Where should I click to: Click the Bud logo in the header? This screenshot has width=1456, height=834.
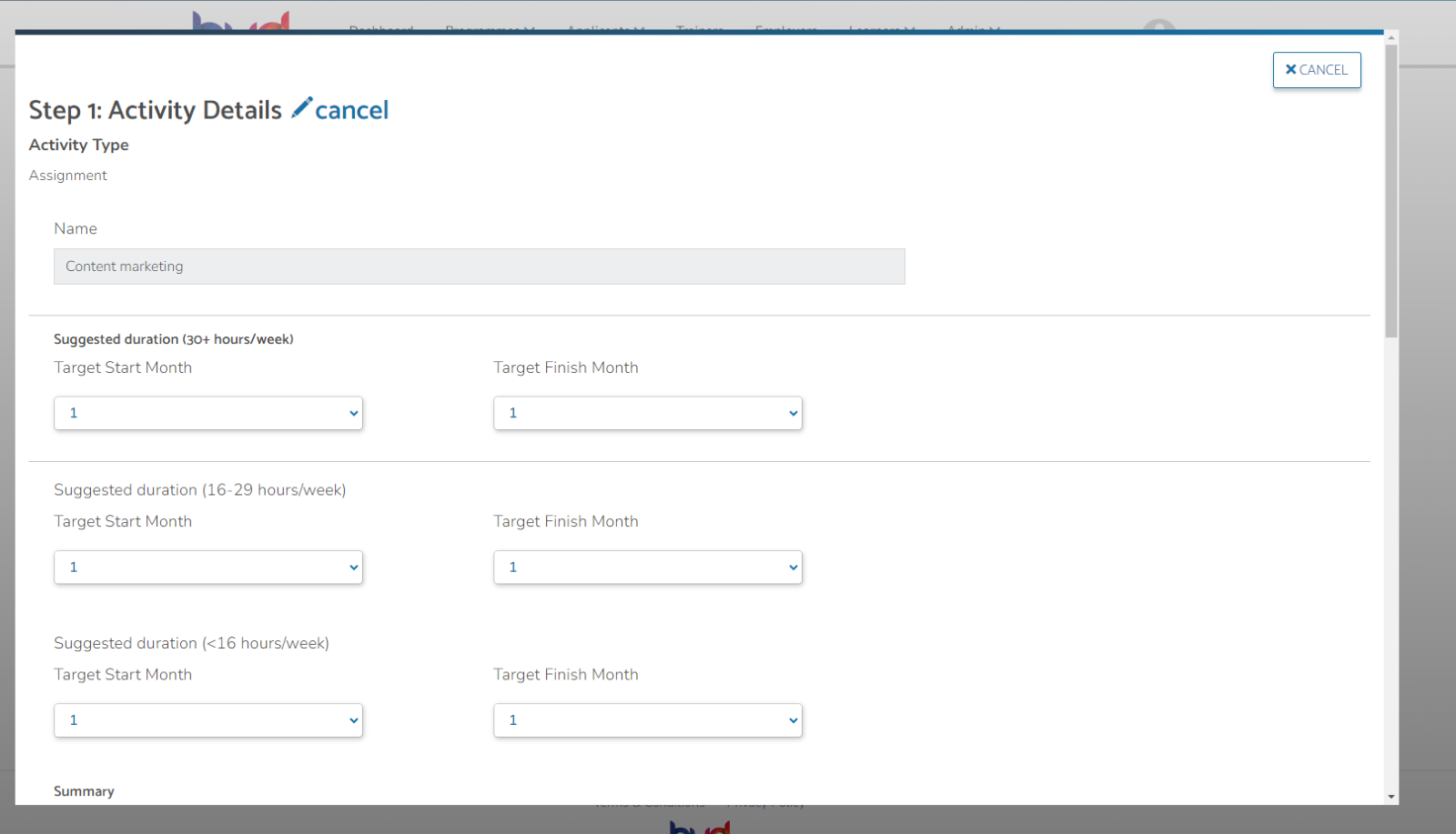pos(240,20)
